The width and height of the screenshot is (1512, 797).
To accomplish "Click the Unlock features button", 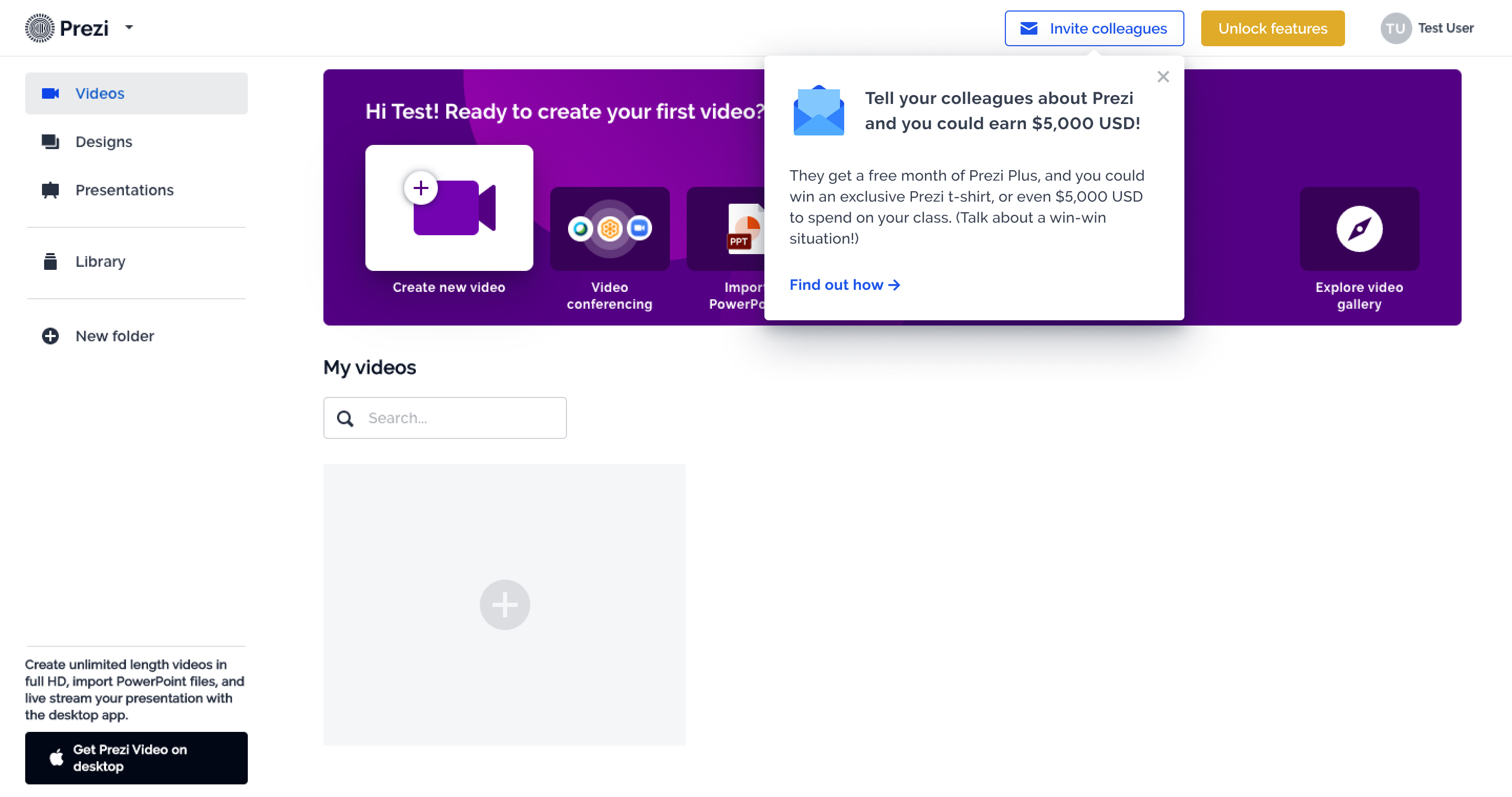I will click(1272, 28).
